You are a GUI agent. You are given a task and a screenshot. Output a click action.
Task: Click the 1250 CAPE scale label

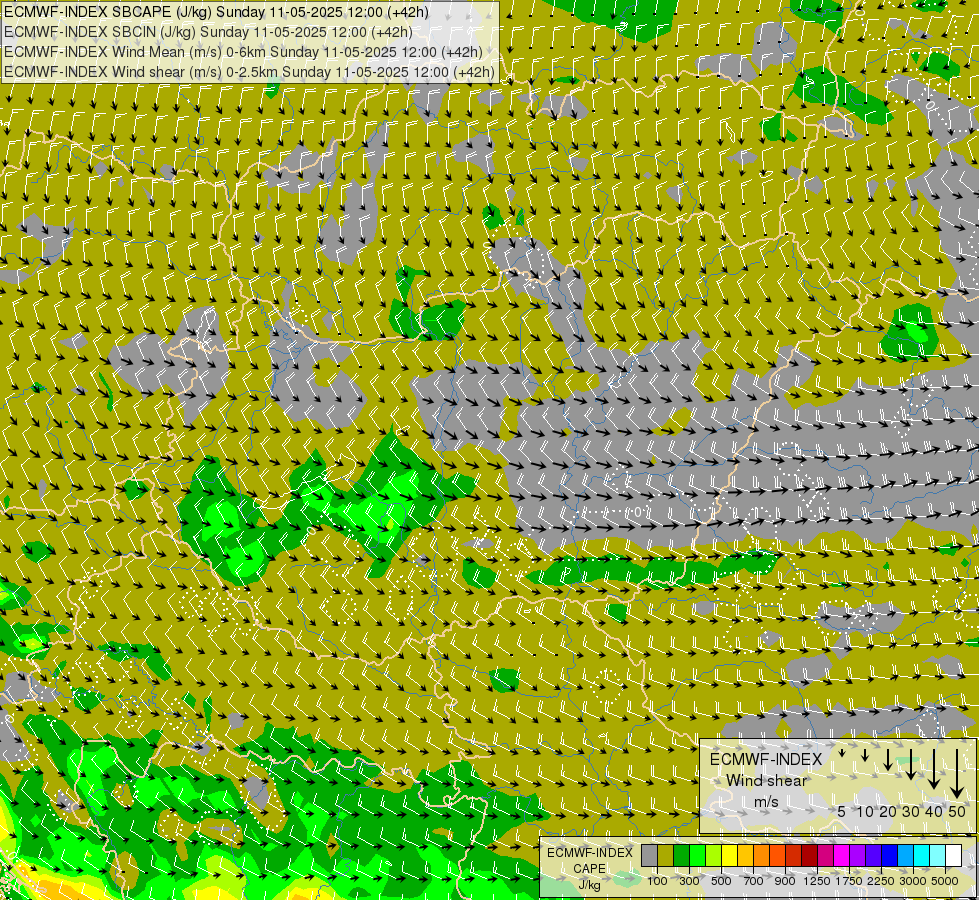[817, 881]
